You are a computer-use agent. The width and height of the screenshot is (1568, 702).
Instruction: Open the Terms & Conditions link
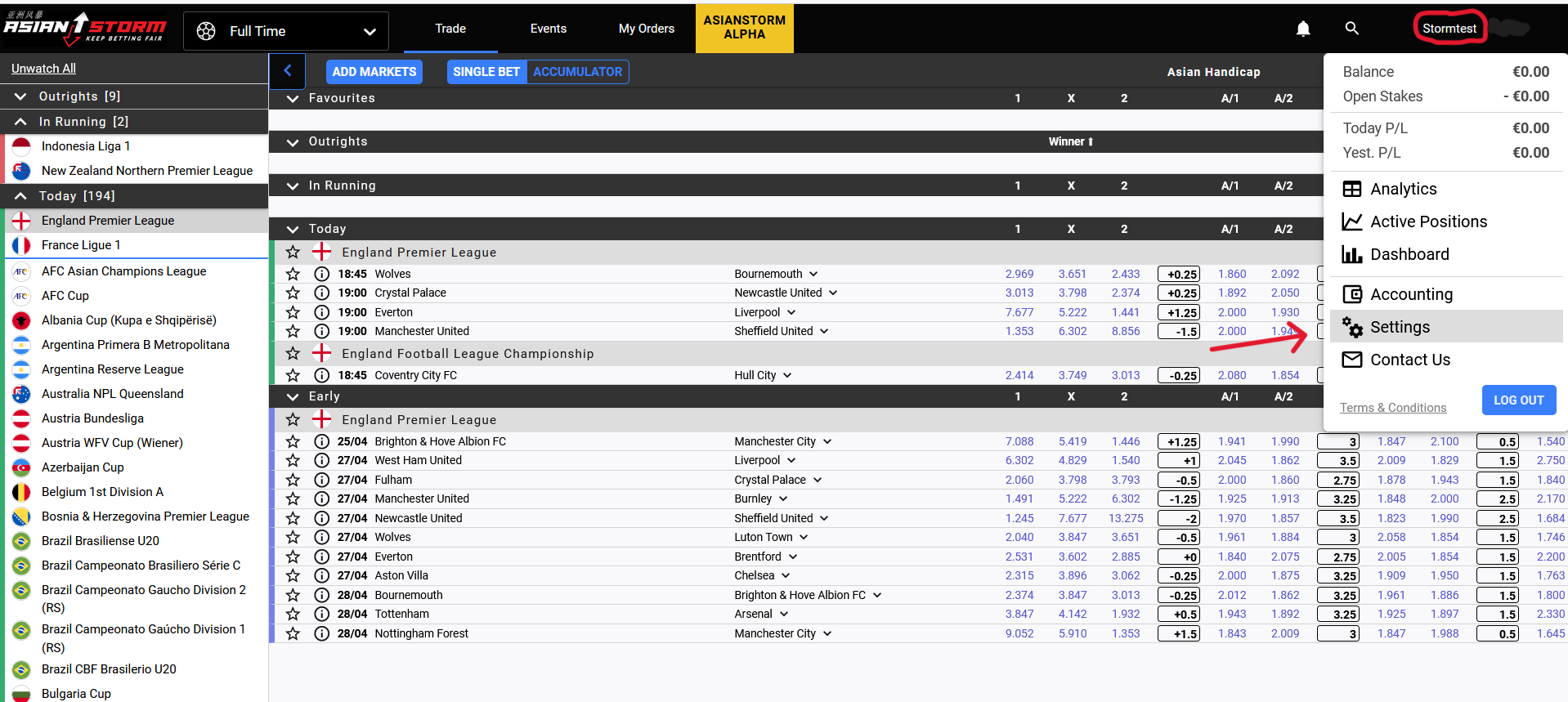click(1393, 408)
